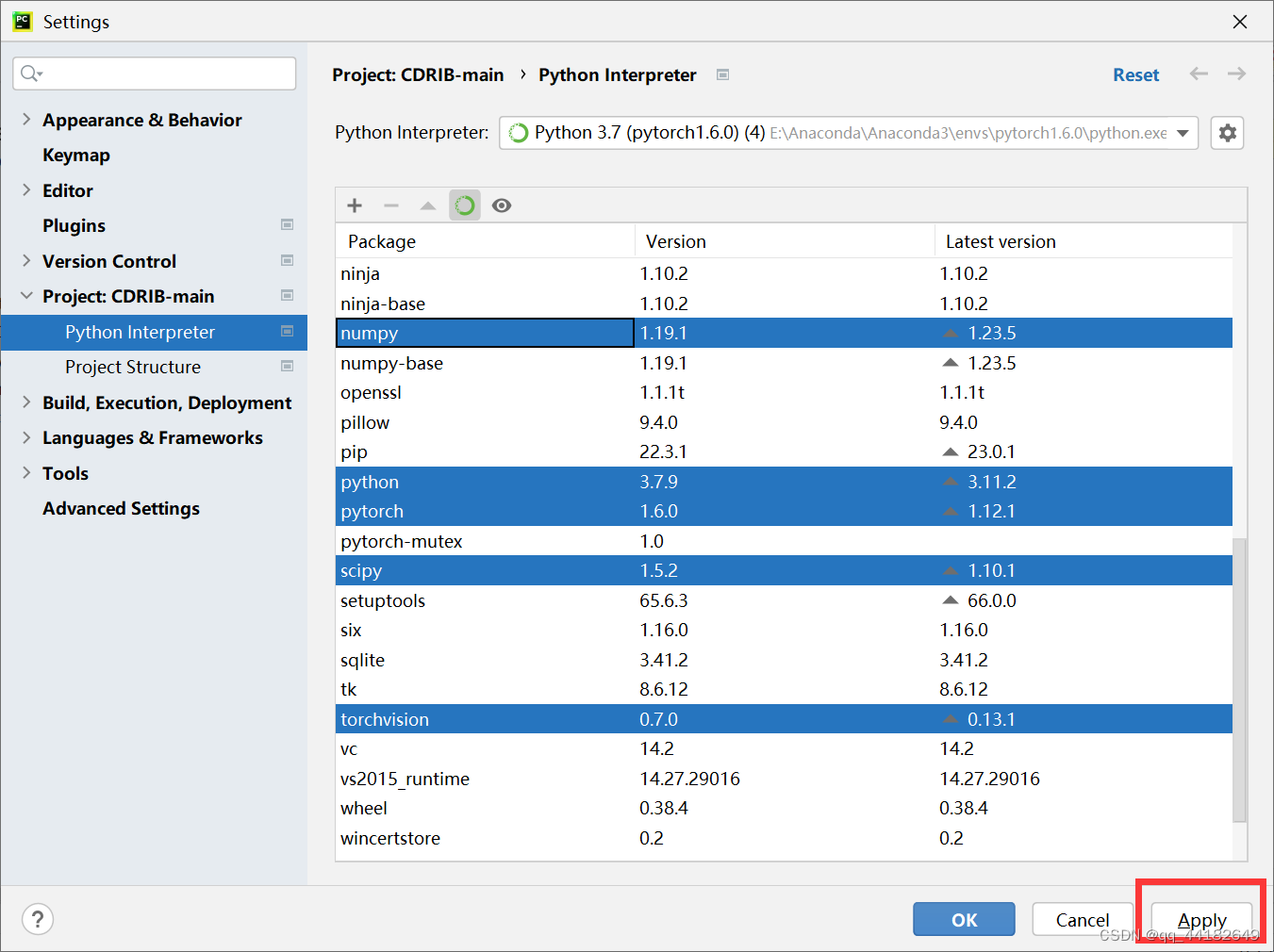The image size is (1274, 952).
Task: Toggle the Use Conda Package Manager icon
Action: click(464, 205)
